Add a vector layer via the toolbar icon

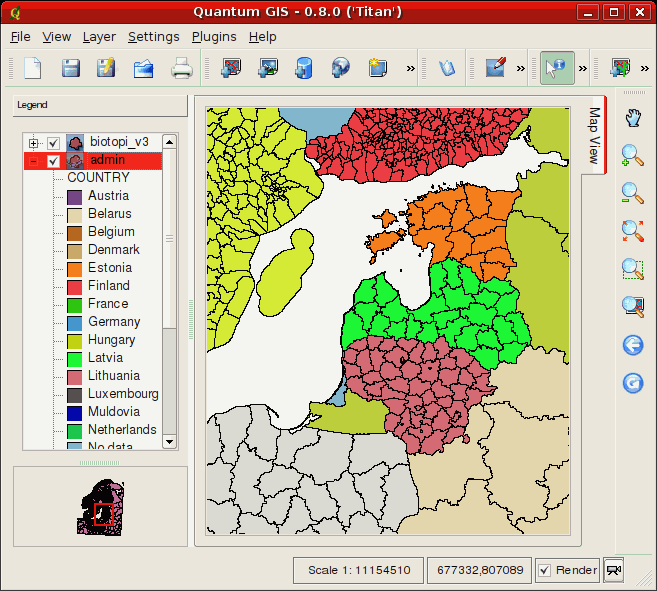point(231,68)
